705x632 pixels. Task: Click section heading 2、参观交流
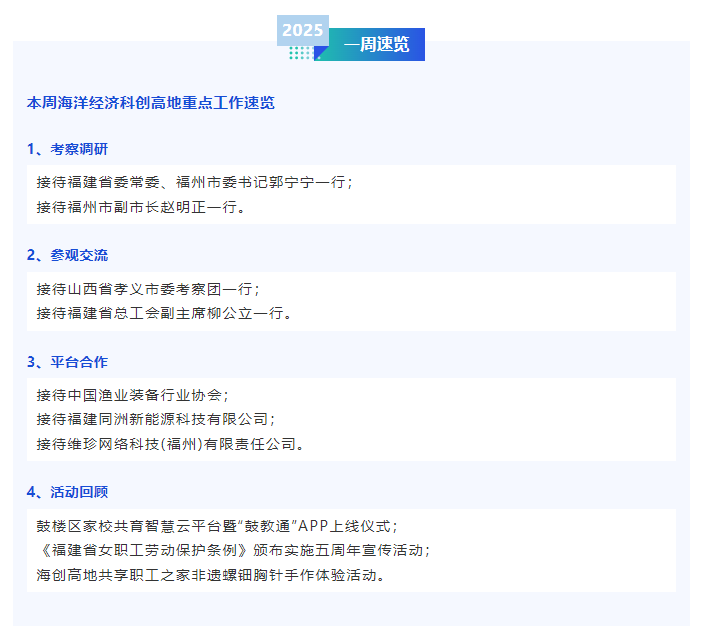(x=67, y=255)
